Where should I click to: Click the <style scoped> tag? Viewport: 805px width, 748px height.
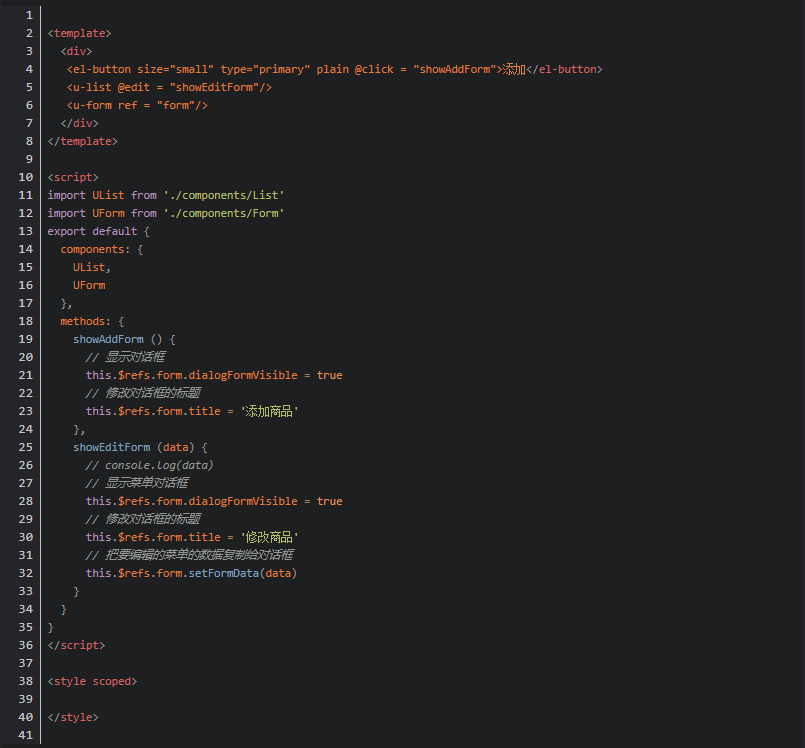click(92, 681)
